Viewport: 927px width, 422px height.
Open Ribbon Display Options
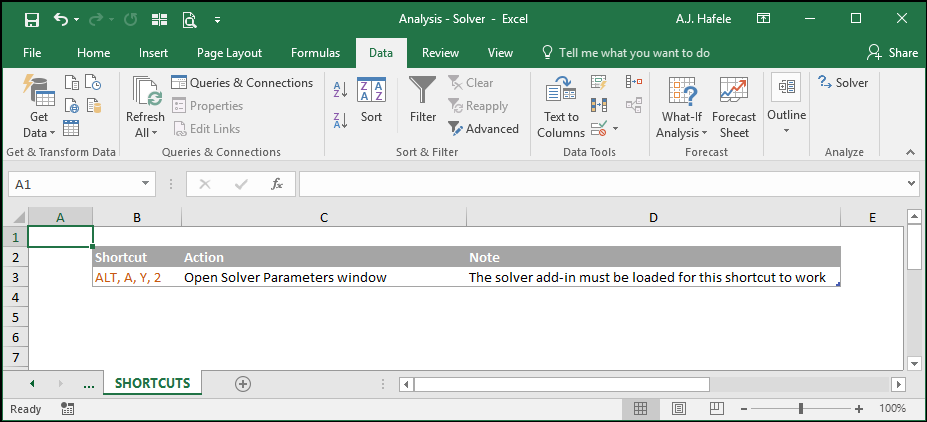coord(763,19)
